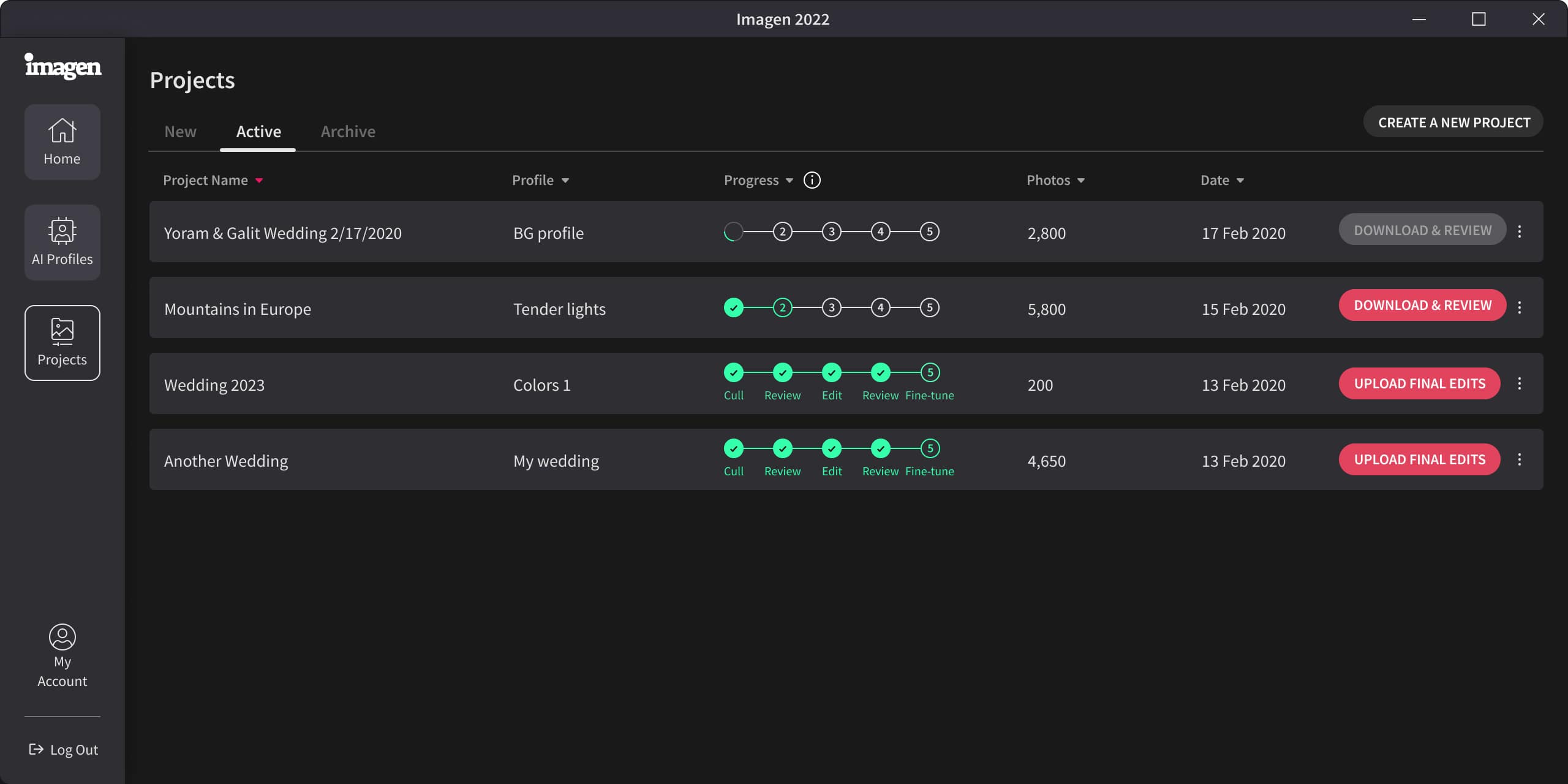Click the Imagen logo

[x=63, y=66]
